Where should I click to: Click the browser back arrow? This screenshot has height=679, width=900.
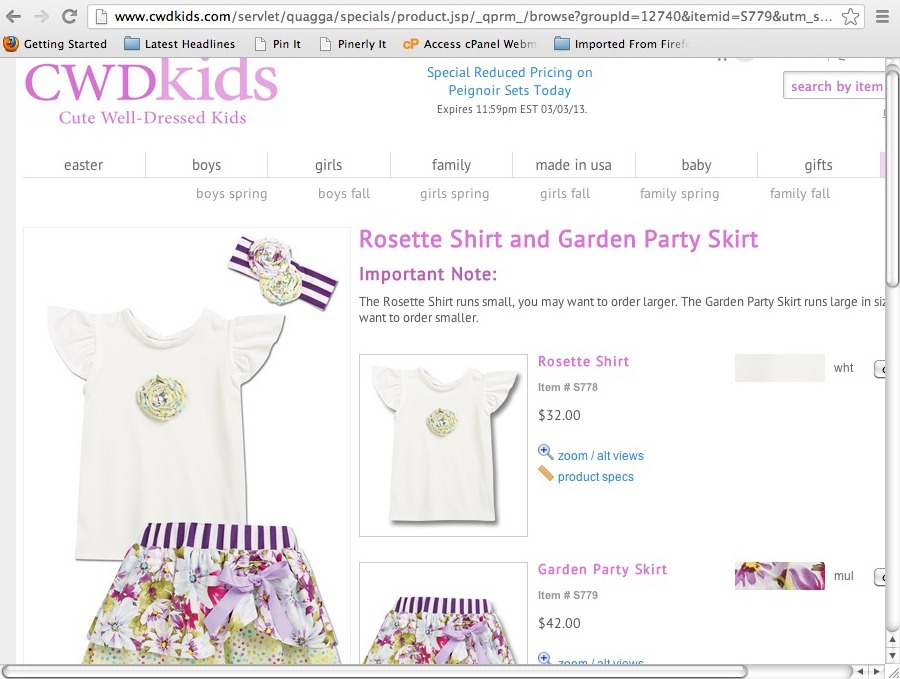[x=13, y=16]
